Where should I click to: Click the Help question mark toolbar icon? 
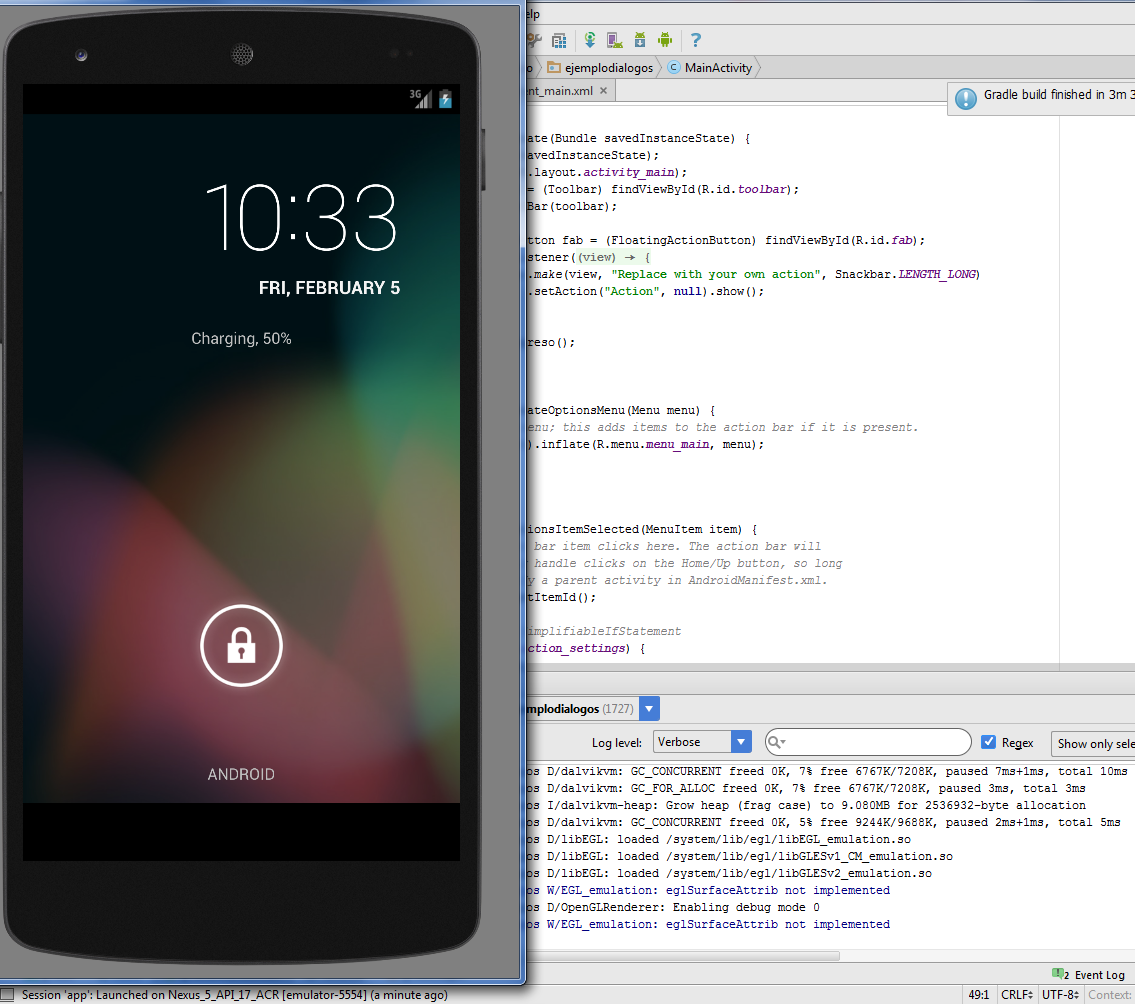click(695, 40)
